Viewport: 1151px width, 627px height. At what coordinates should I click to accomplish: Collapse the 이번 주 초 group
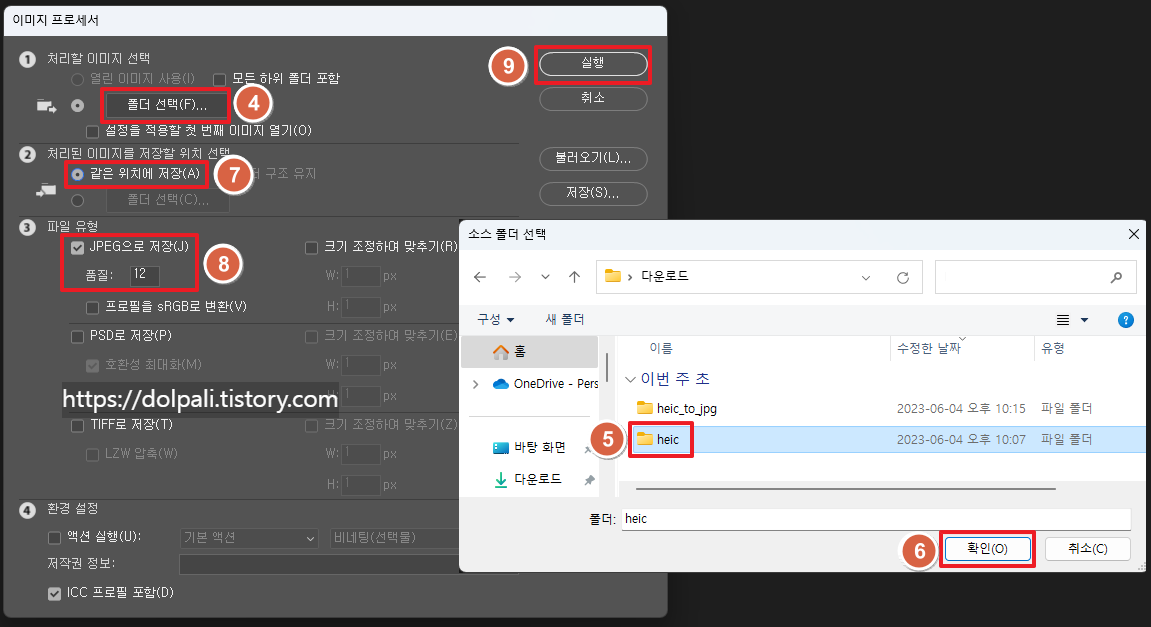[x=631, y=378]
